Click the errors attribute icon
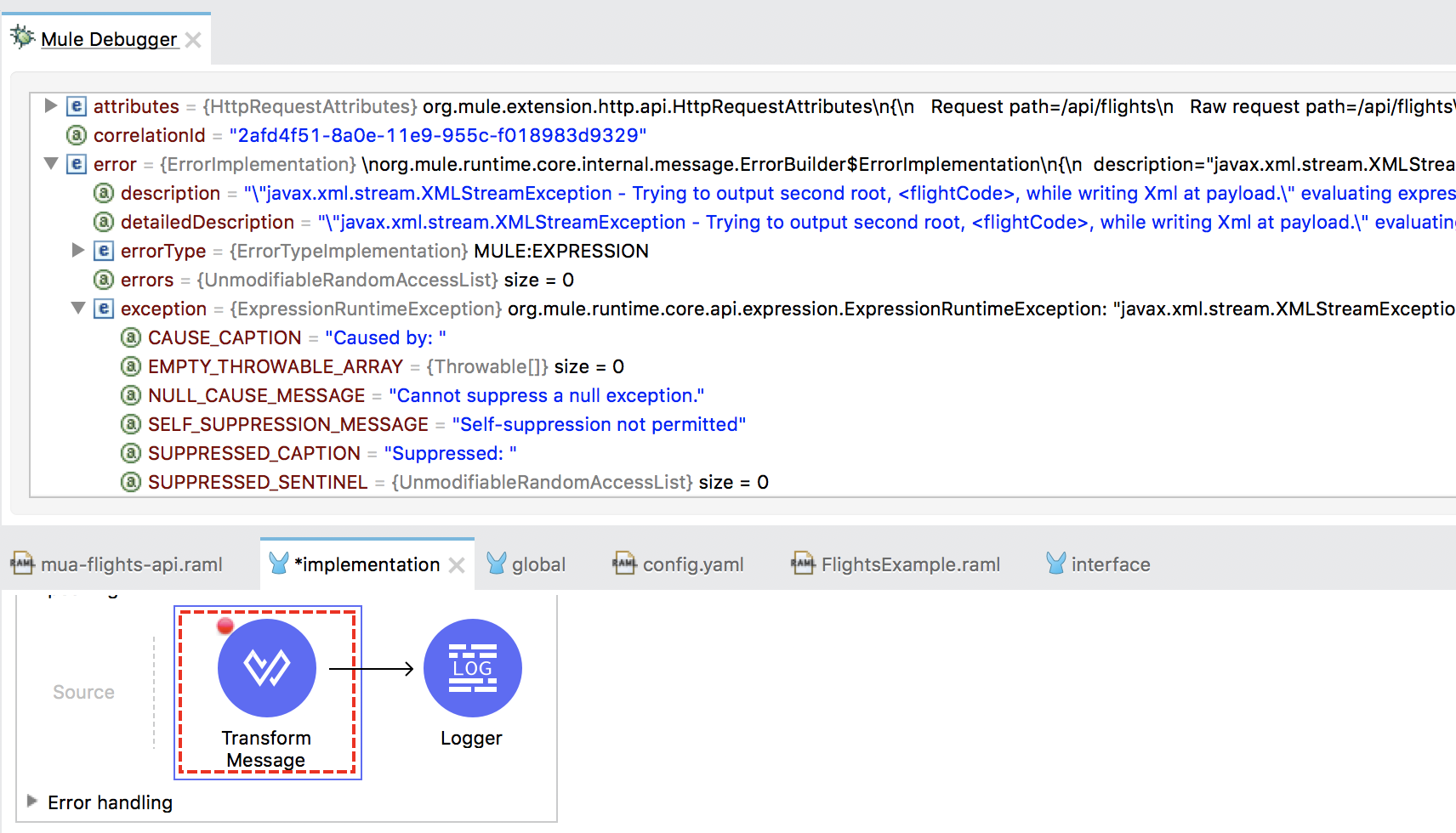This screenshot has height=833, width=1456. (x=104, y=280)
